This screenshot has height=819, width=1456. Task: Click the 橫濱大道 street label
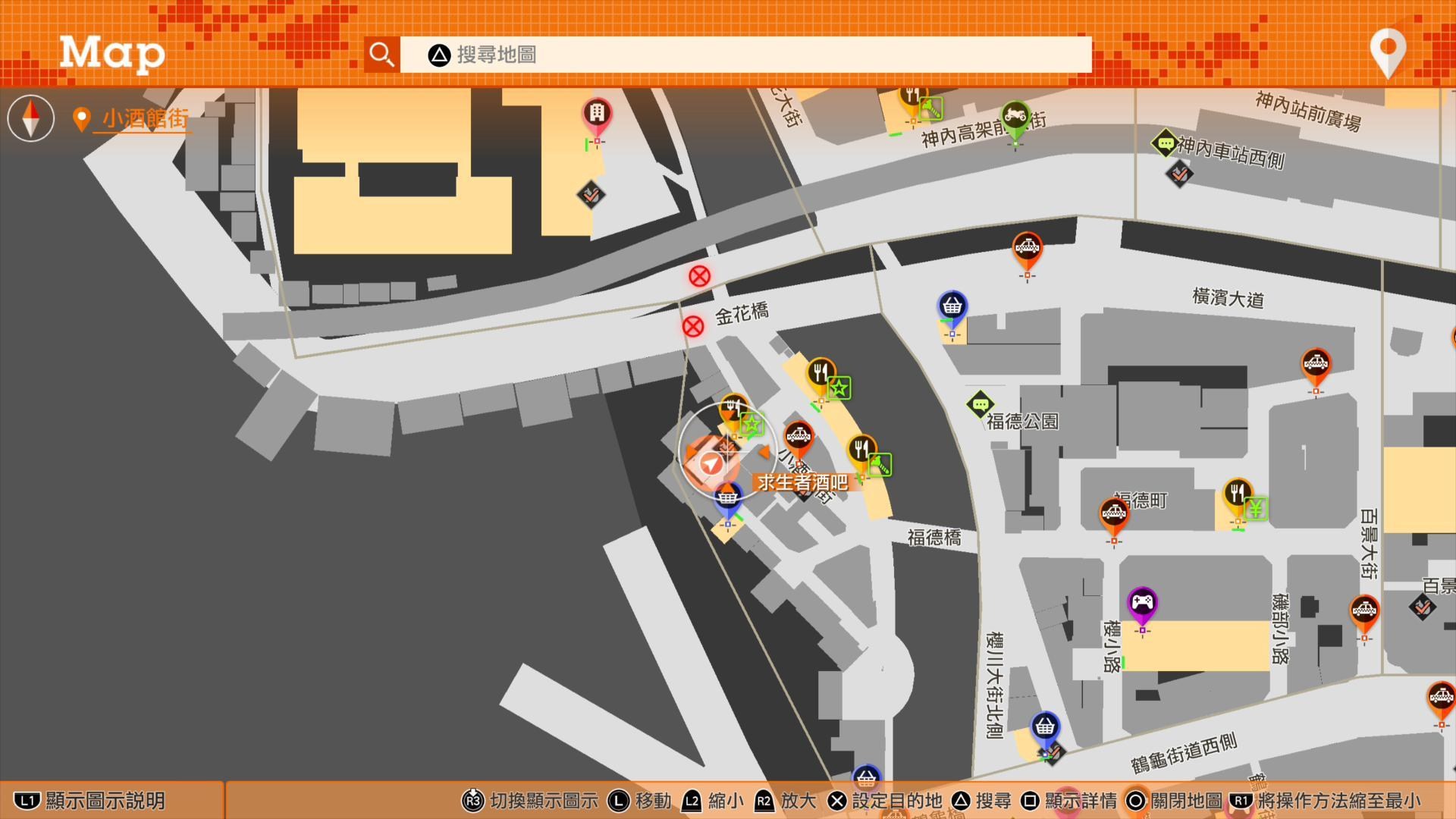tap(1228, 297)
